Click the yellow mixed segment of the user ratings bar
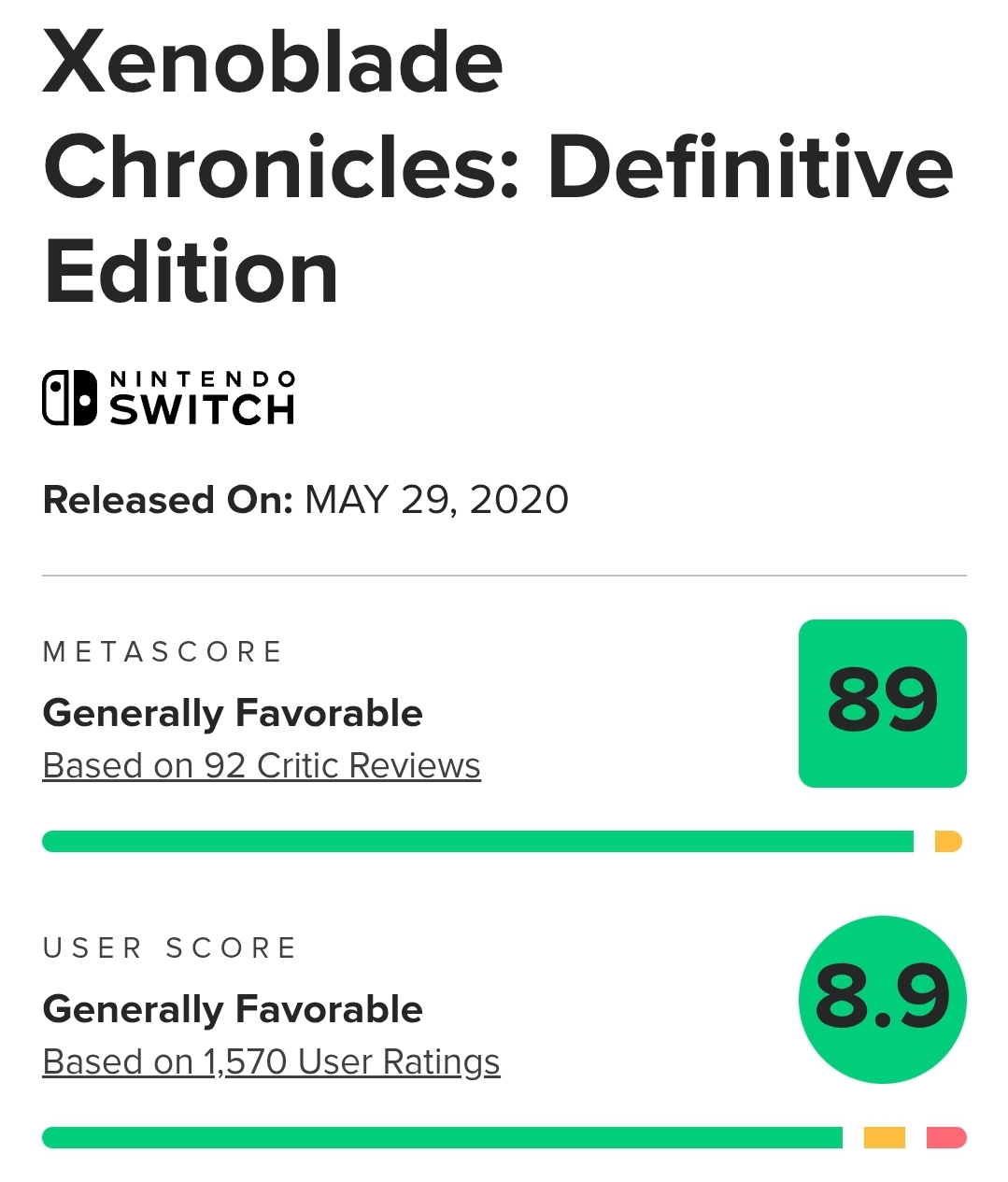The height and width of the screenshot is (1182, 1008). pyautogui.click(x=884, y=1137)
